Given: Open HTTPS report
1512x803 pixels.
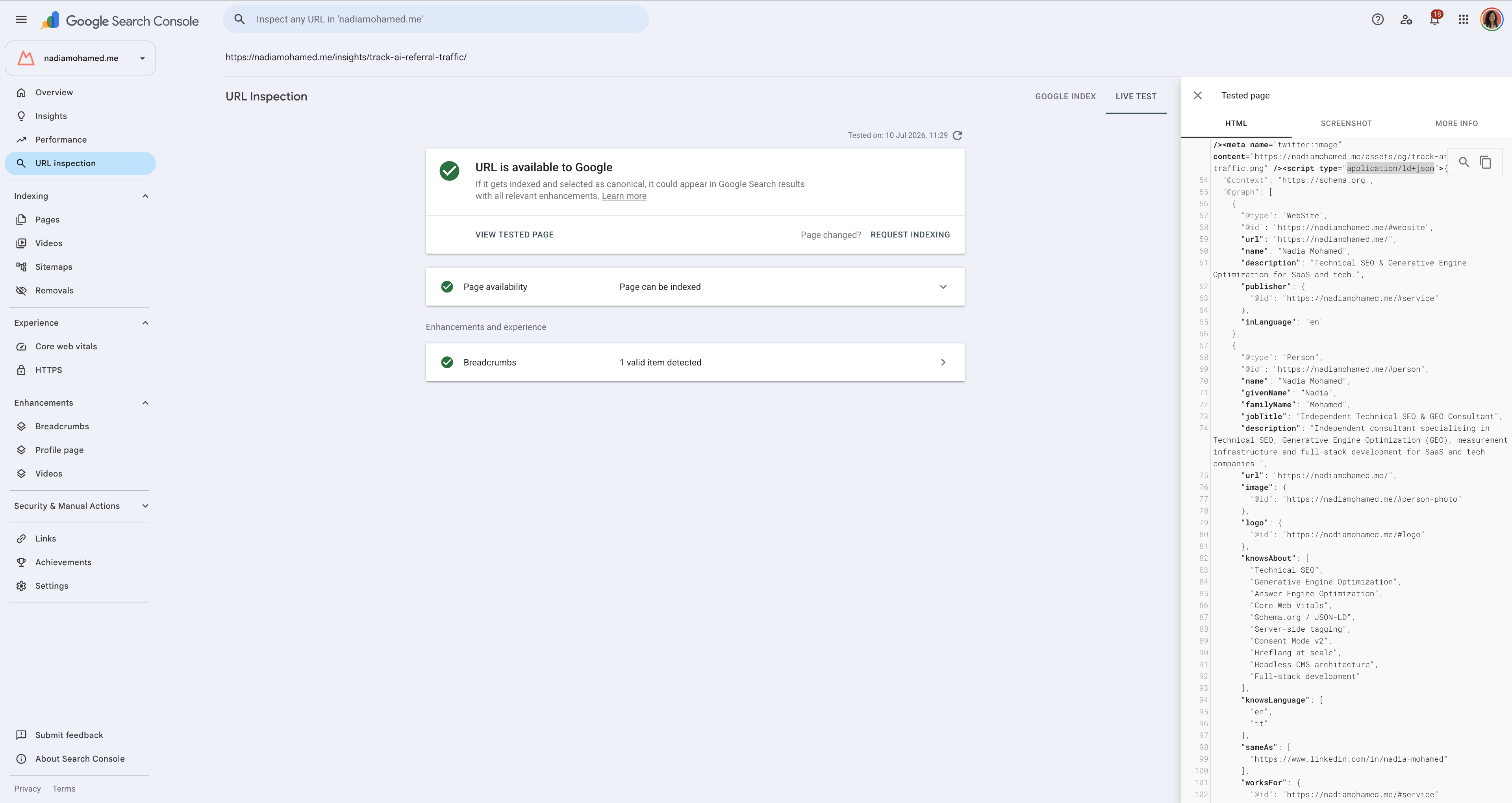Looking at the screenshot, I should tap(80, 370).
